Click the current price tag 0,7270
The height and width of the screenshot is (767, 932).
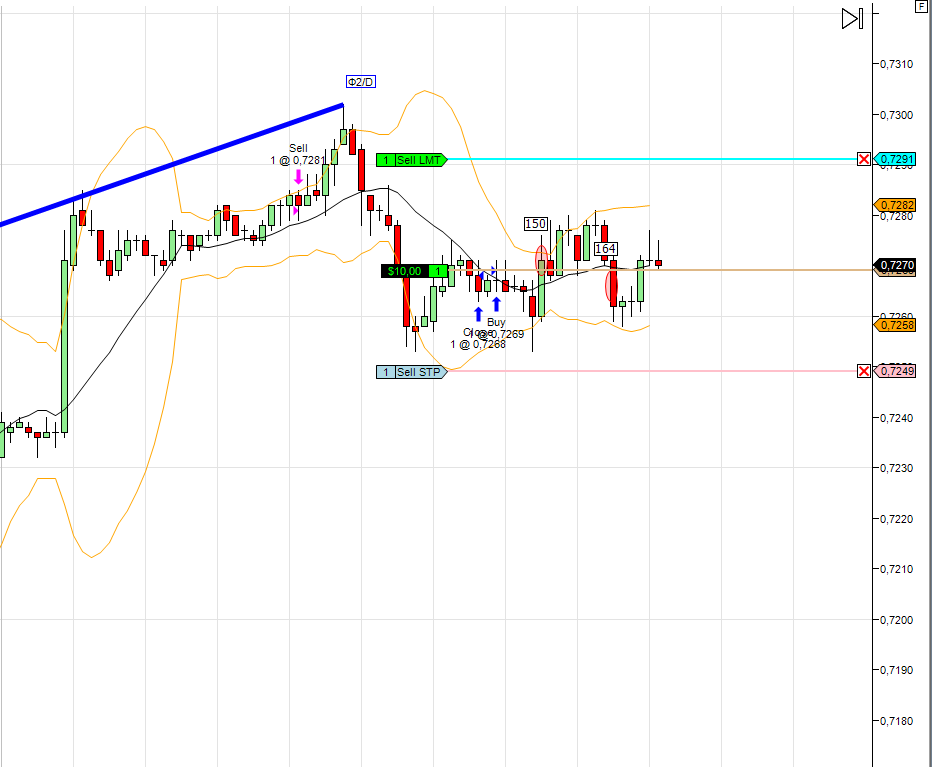896,265
